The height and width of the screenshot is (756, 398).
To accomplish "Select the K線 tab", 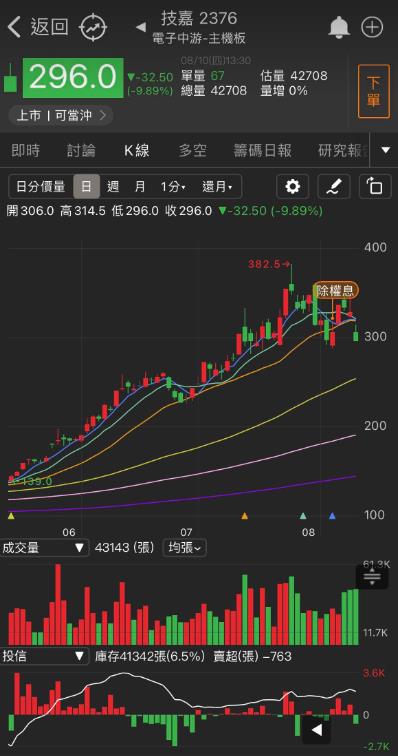I will [137, 150].
